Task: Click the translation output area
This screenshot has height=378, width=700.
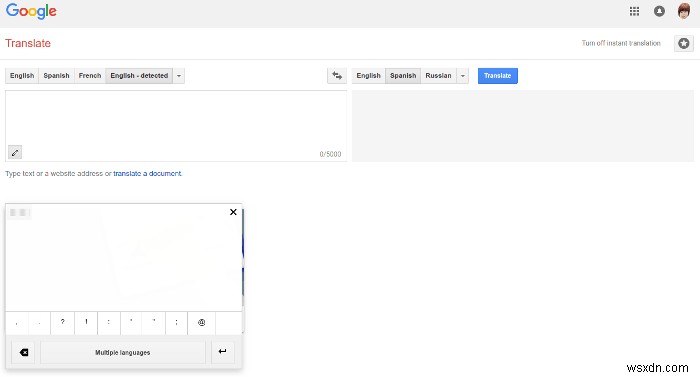Action: [x=523, y=126]
